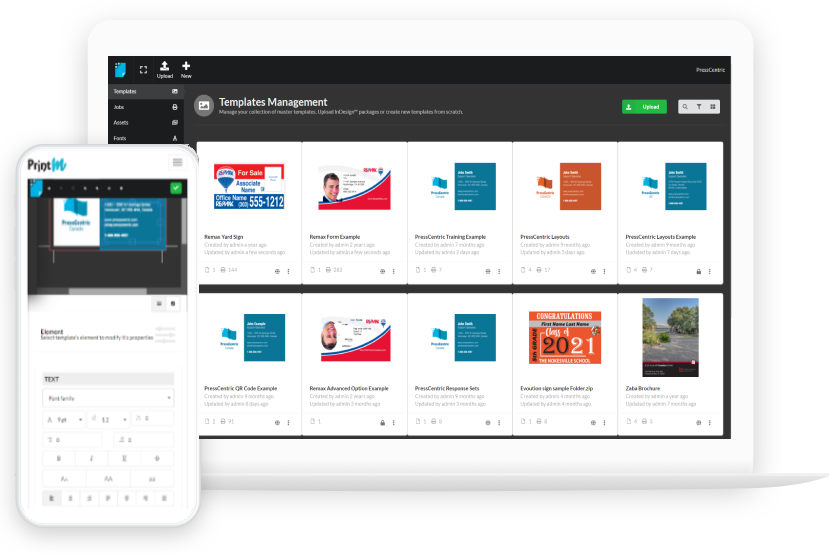Image resolution: width=830 pixels, height=553 pixels.
Task: Open three-dot menu on PressCentric Layouts Example
Action: pyautogui.click(x=709, y=271)
